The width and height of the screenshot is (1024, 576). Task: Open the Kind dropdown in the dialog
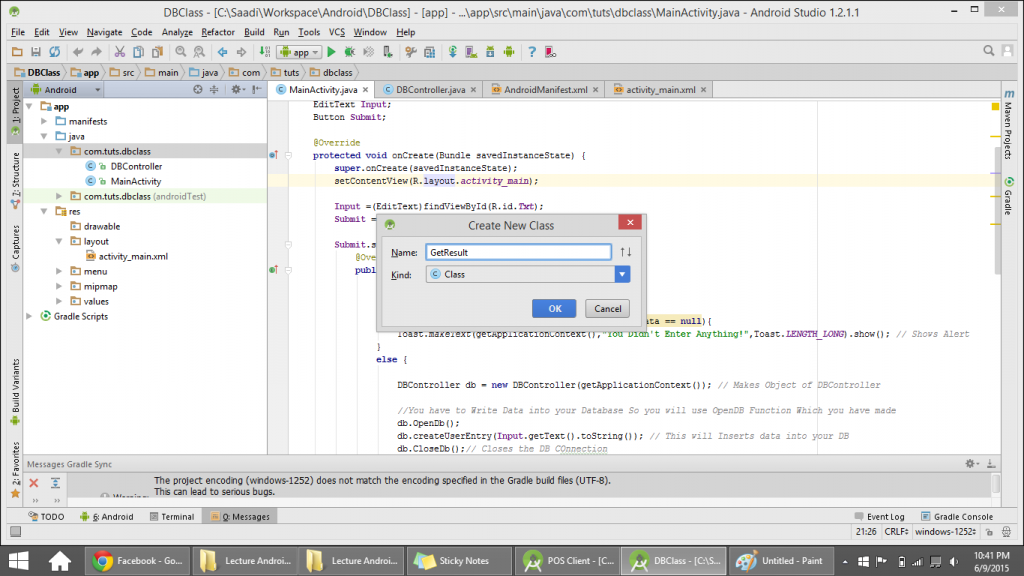point(621,273)
